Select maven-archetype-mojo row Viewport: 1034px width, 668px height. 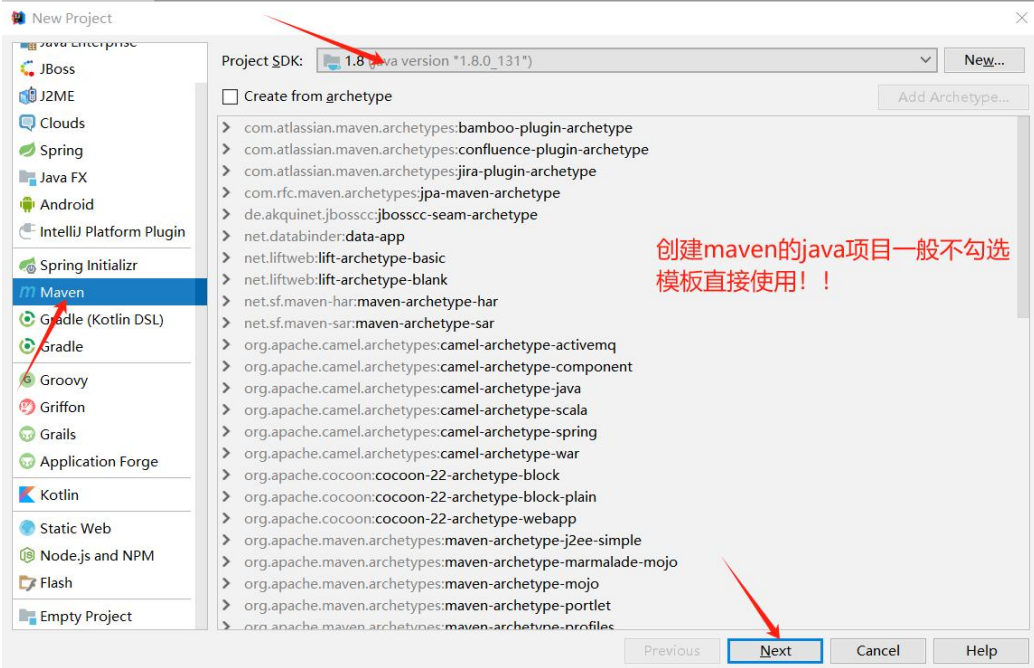tap(618, 583)
